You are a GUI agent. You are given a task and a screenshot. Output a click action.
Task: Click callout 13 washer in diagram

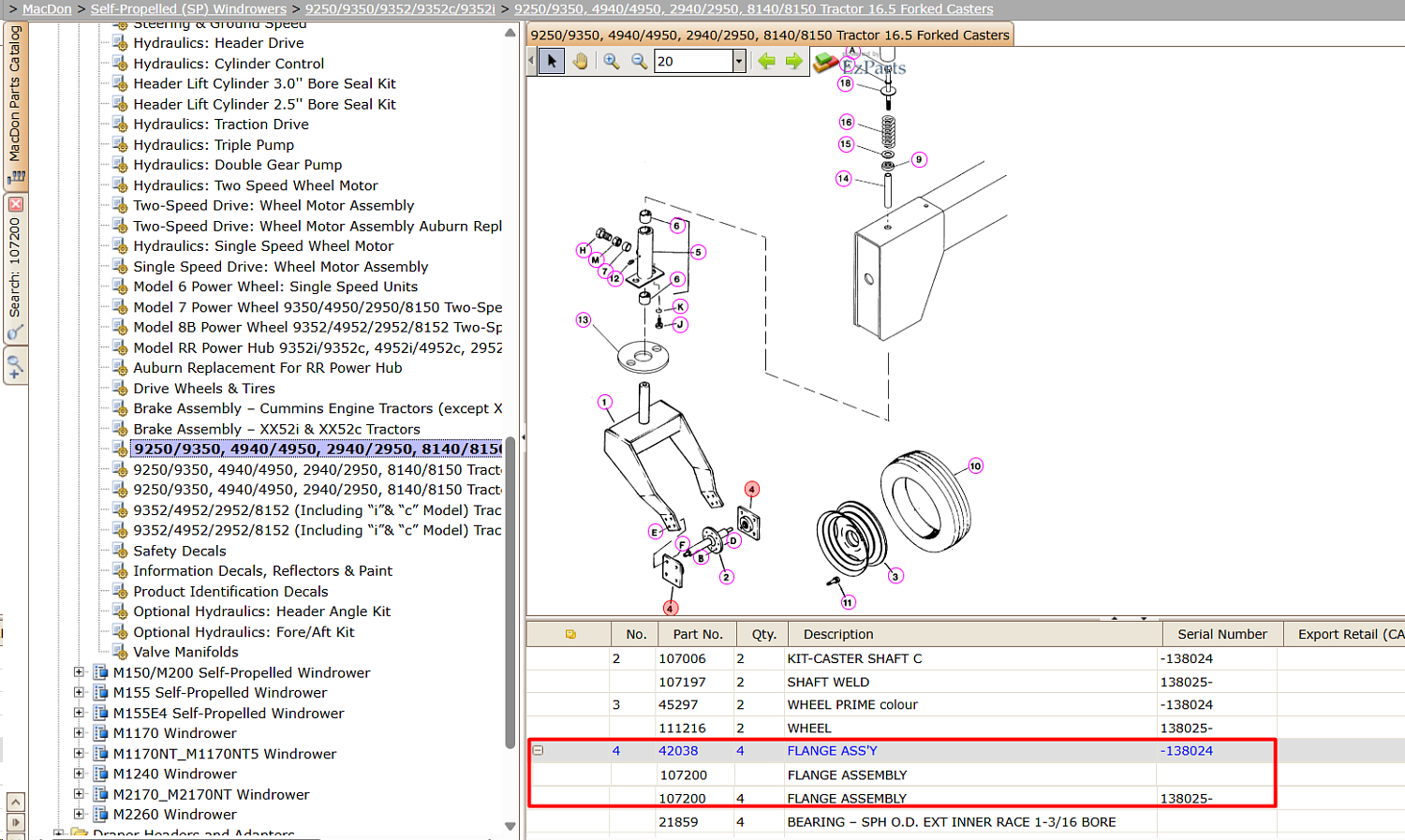pos(584,320)
